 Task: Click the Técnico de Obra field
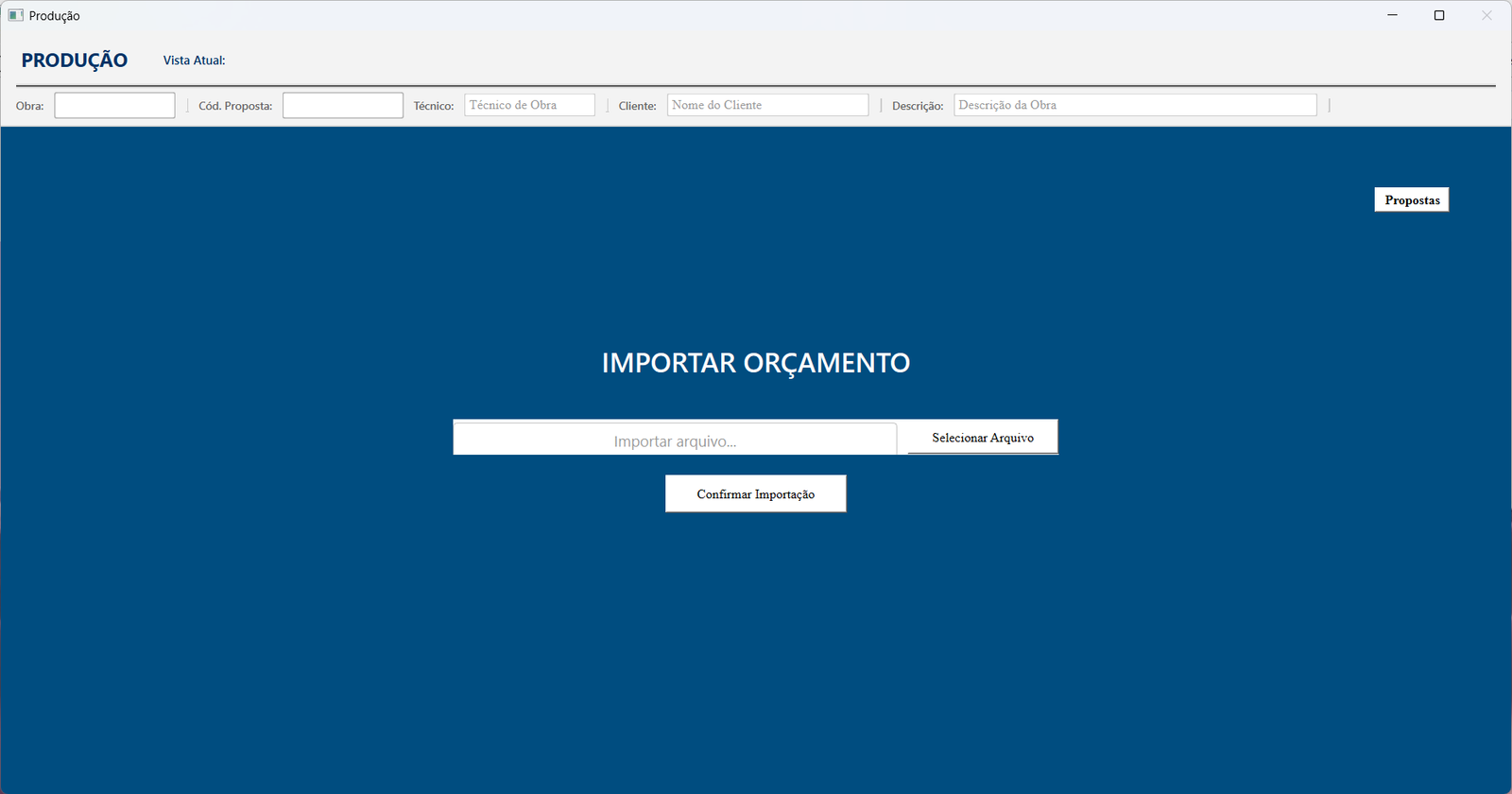coord(530,105)
